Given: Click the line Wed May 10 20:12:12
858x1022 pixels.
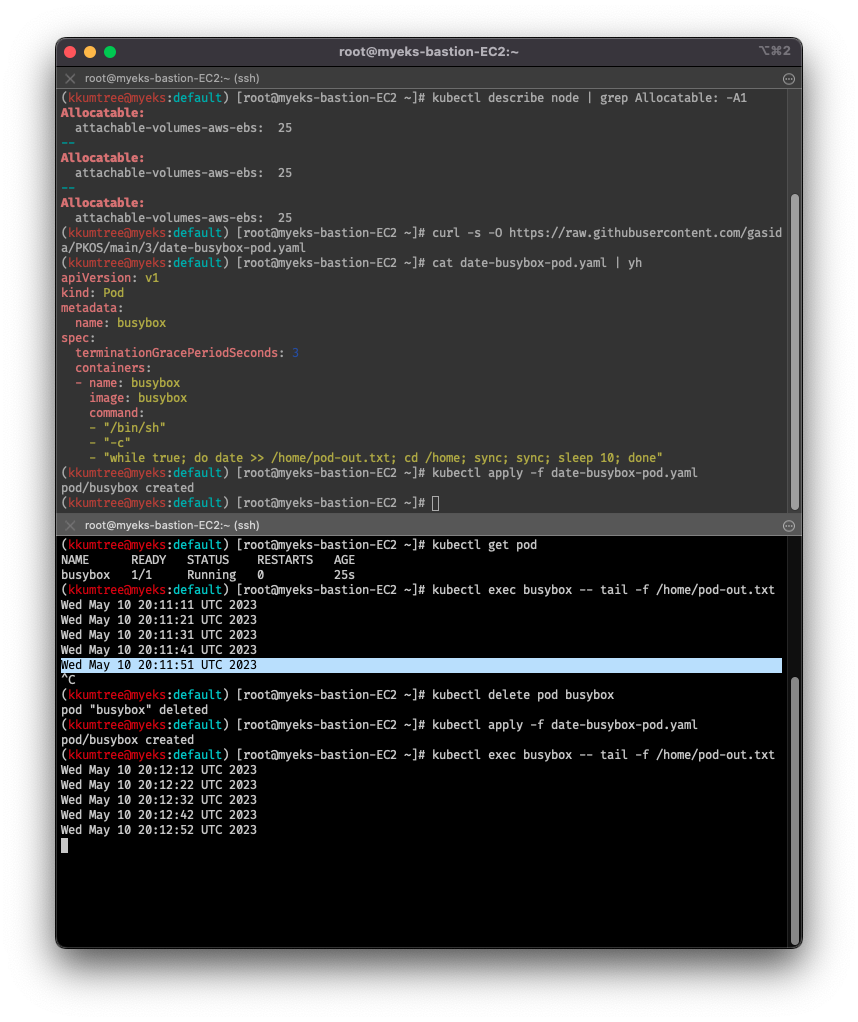Looking at the screenshot, I should [x=158, y=770].
